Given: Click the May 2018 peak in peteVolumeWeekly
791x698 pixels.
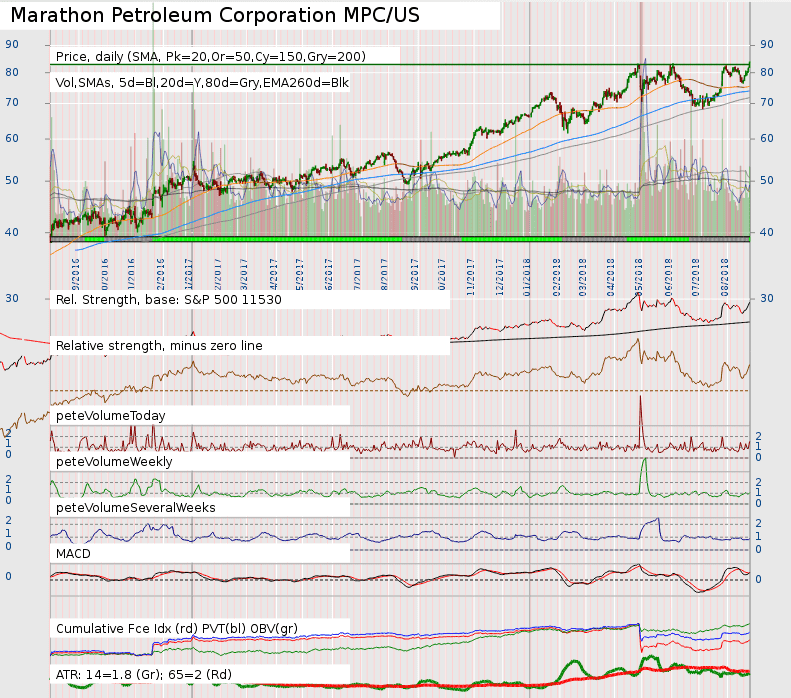Looking at the screenshot, I should 644,476.
